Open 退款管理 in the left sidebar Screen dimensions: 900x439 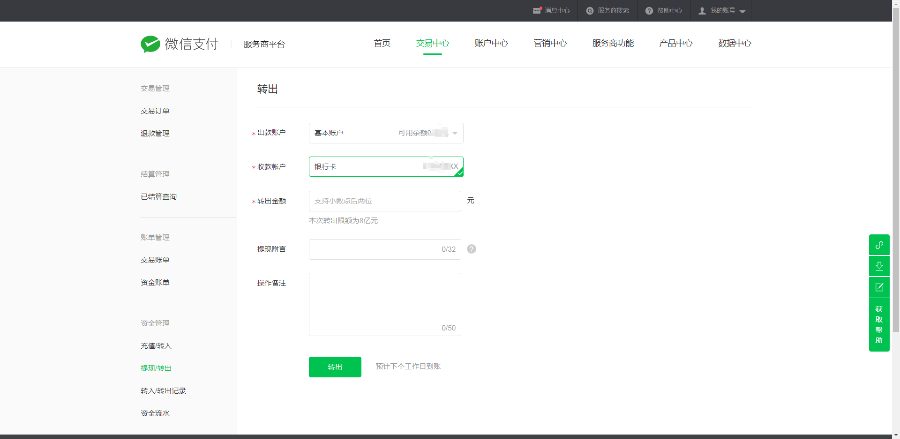pyautogui.click(x=155, y=133)
